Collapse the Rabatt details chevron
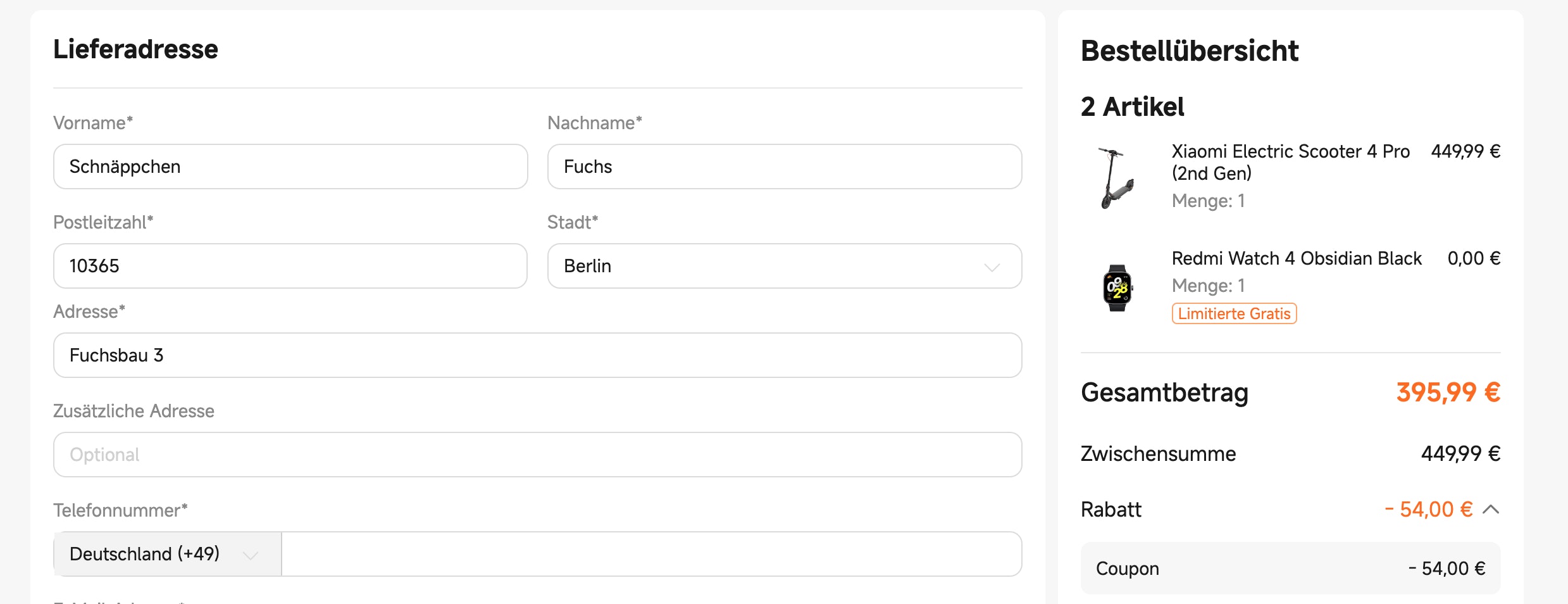 tap(1491, 509)
